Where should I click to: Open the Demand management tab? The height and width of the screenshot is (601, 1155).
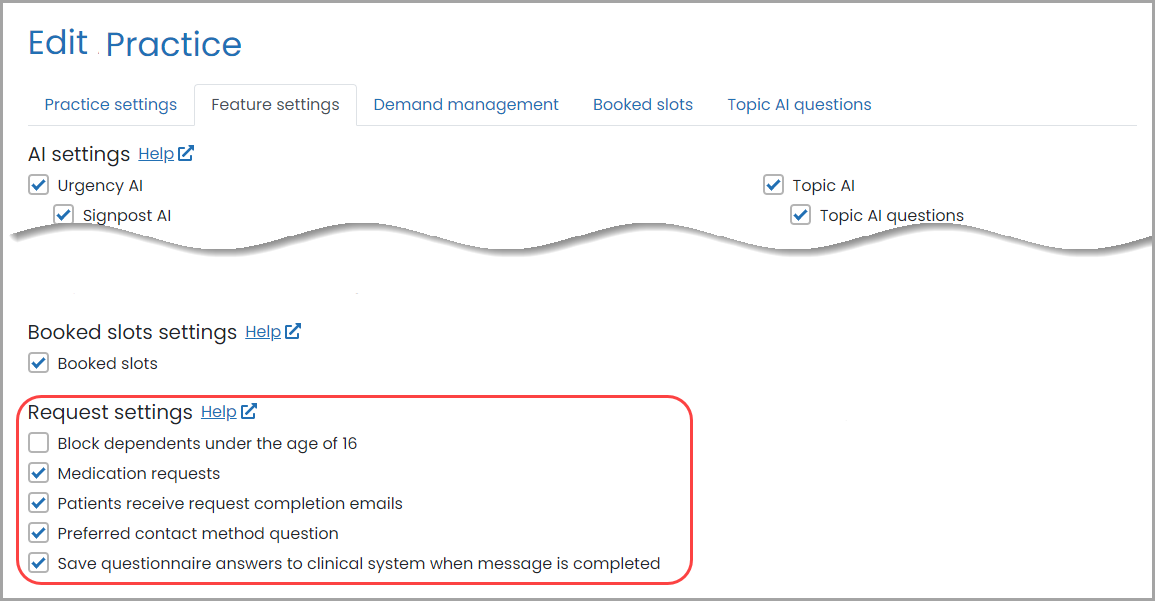pyautogui.click(x=465, y=104)
